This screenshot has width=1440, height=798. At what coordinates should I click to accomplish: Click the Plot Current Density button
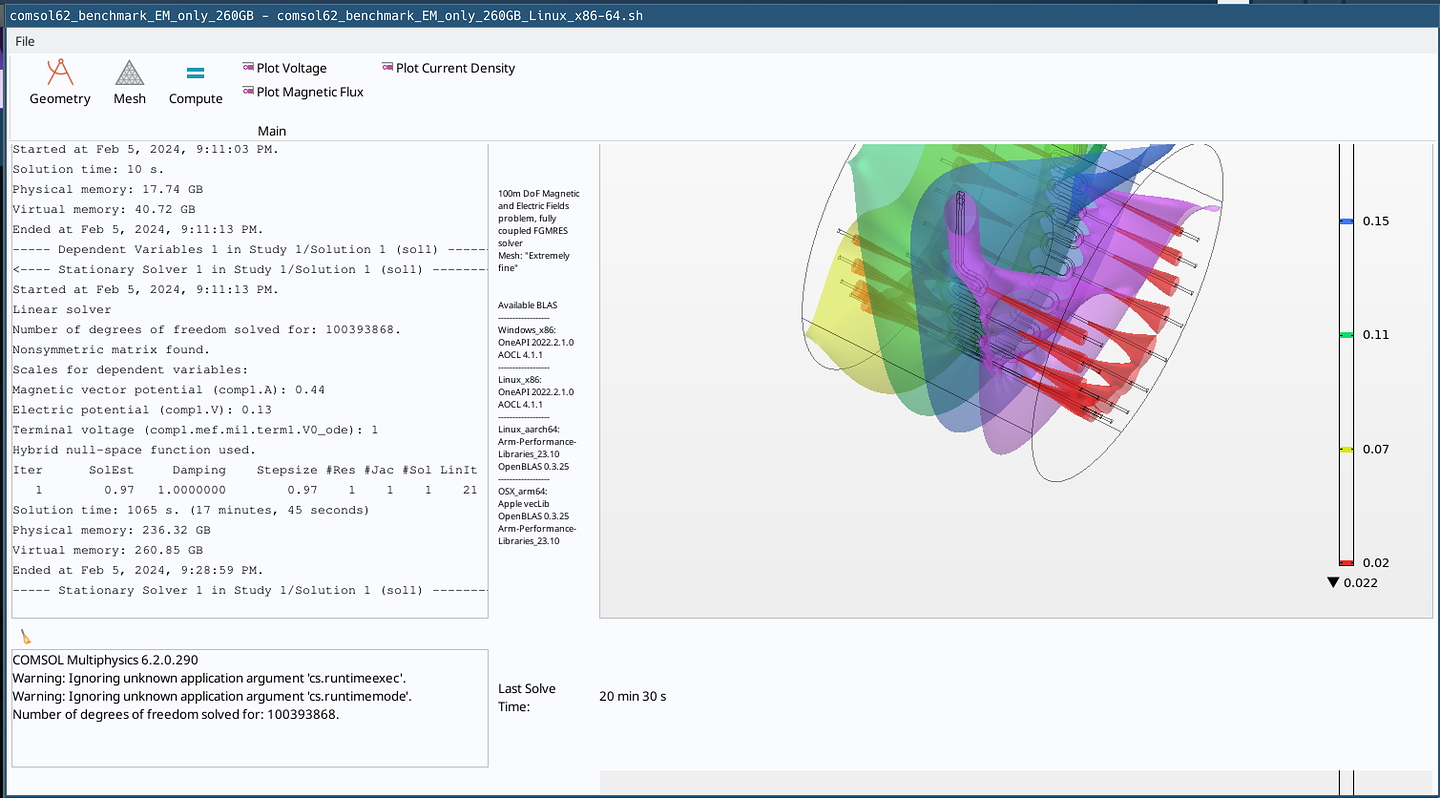coord(455,67)
